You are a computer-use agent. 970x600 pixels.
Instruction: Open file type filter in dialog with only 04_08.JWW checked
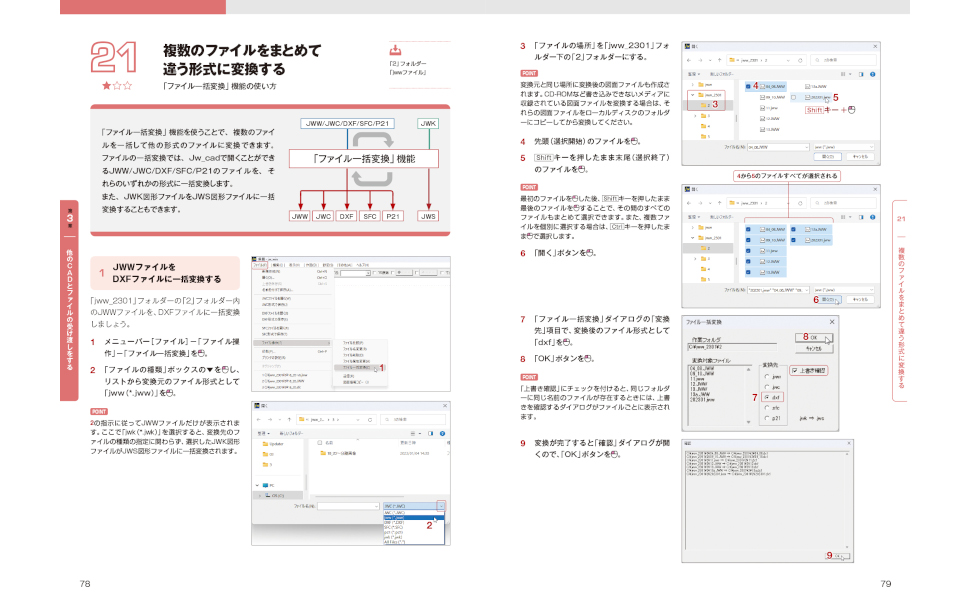tap(843, 147)
